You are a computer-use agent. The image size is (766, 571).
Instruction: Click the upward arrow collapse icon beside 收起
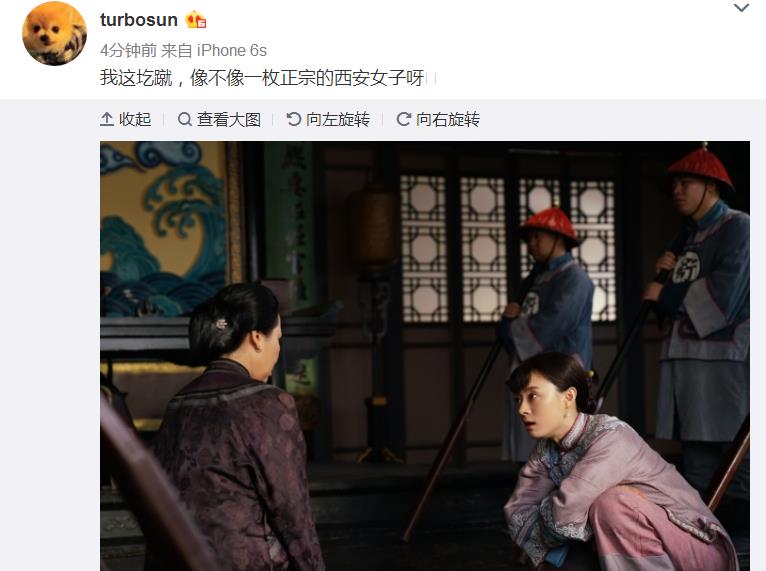[x=107, y=119]
